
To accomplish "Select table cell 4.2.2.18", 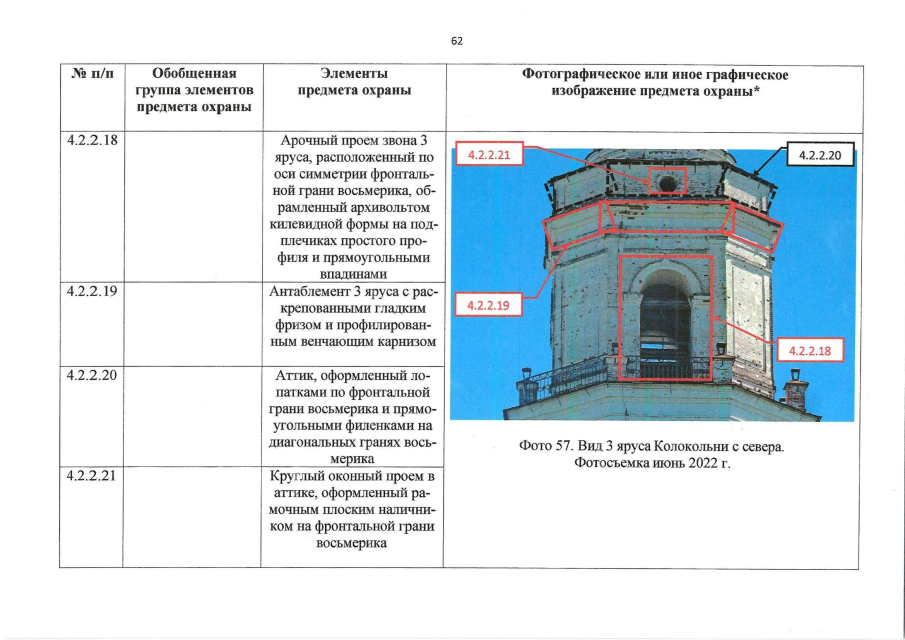I will click(94, 142).
